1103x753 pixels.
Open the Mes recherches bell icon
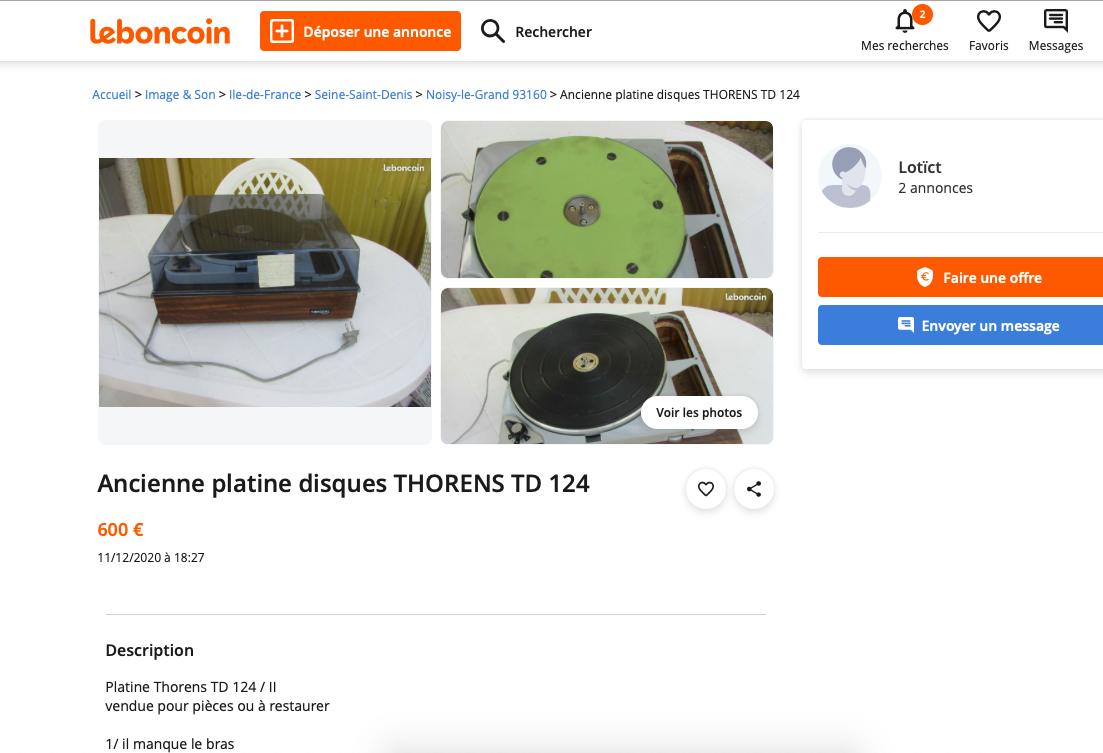tap(905, 22)
